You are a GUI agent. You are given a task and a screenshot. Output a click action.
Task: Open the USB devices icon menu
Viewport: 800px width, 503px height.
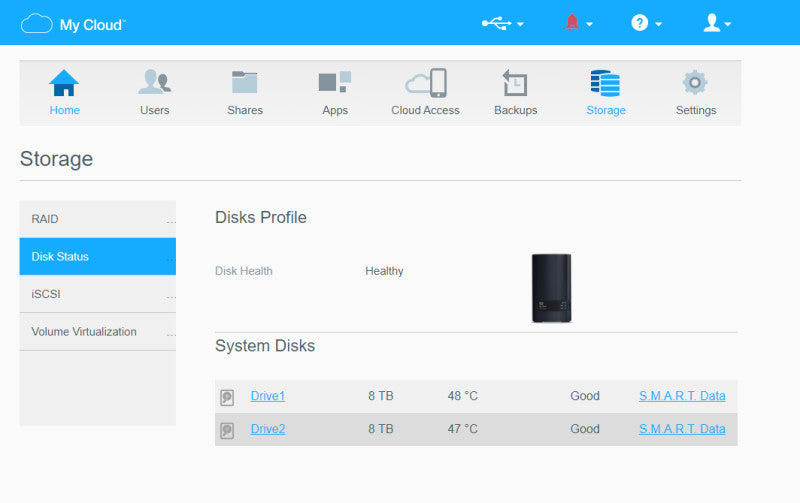point(496,23)
